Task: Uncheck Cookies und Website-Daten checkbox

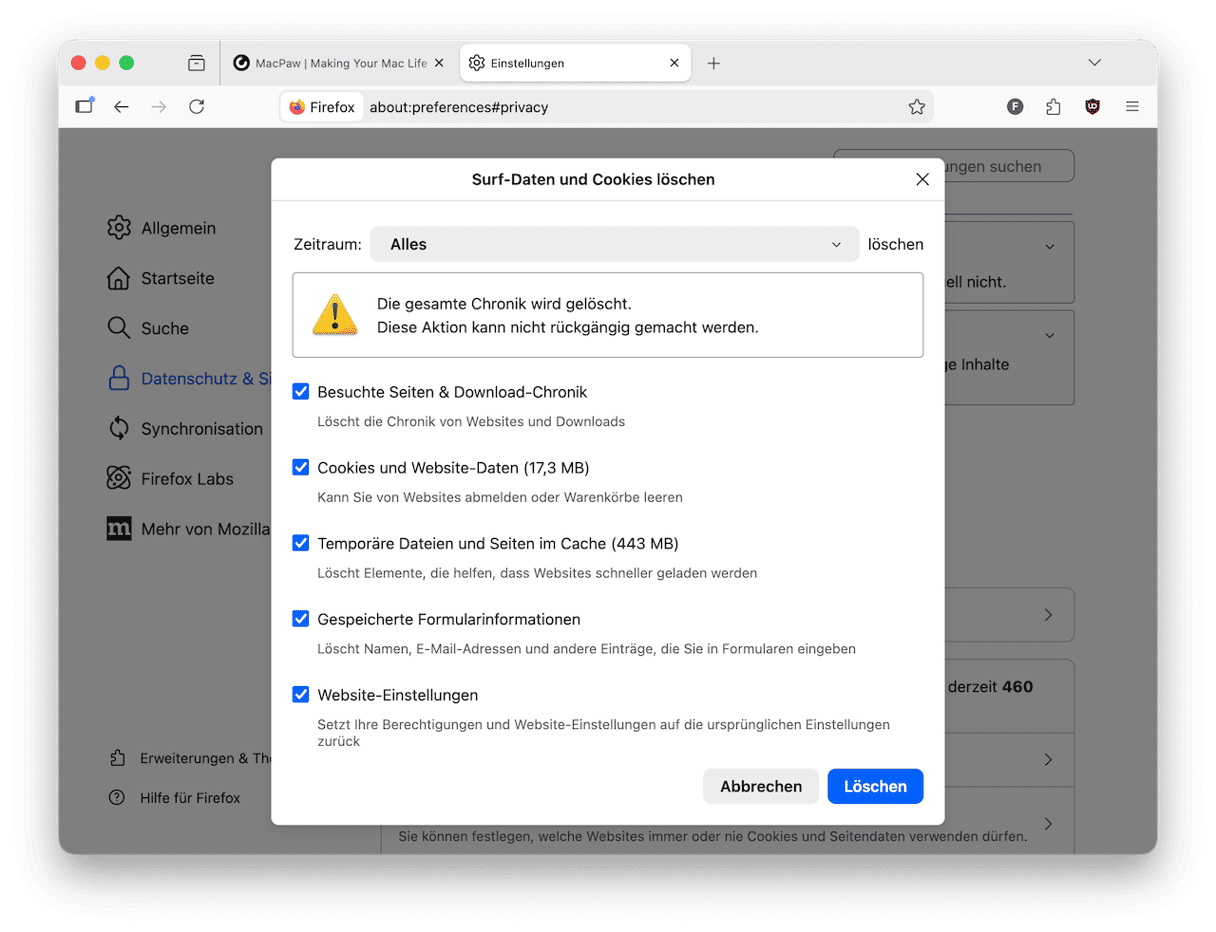Action: coord(300,467)
